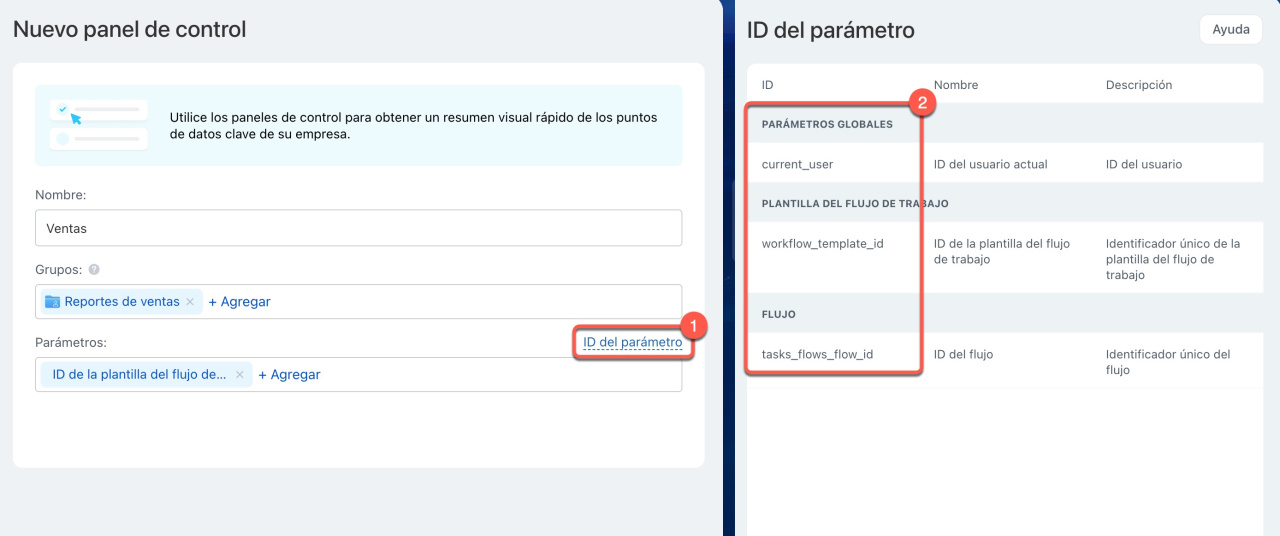Click the Descripción column header
This screenshot has width=1280, height=536.
click(1138, 85)
